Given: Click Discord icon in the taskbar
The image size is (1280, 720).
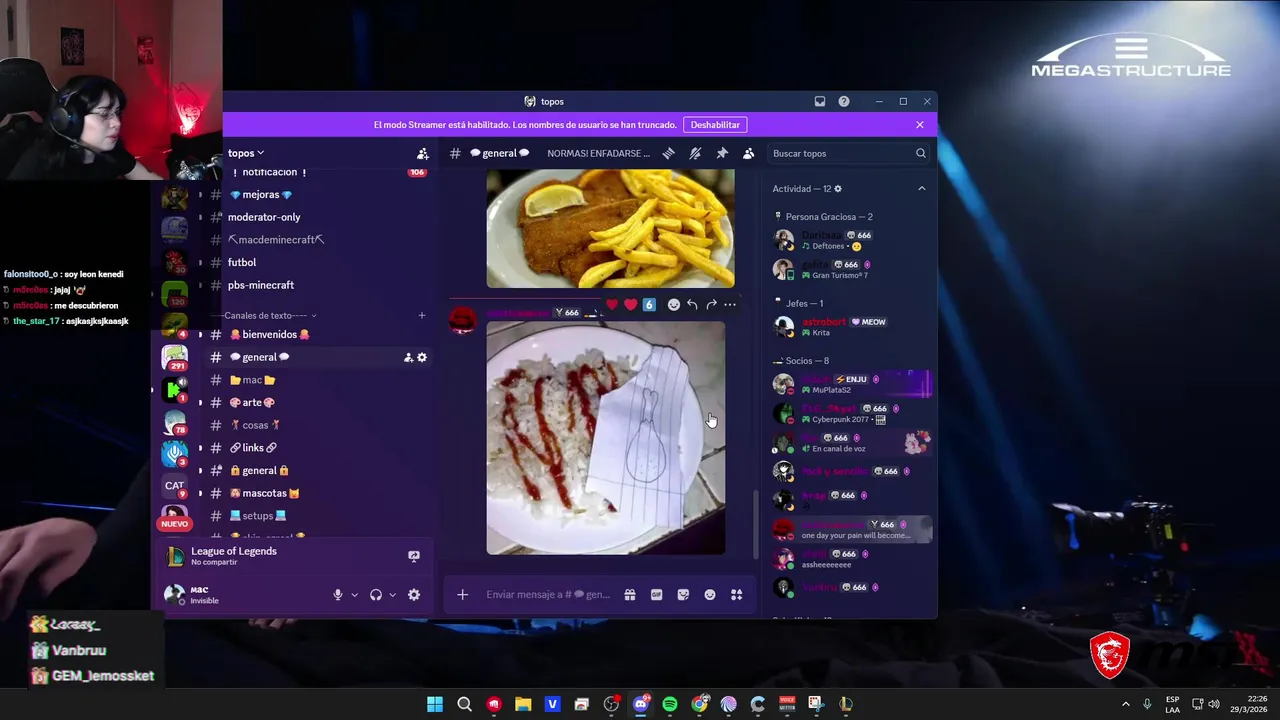Looking at the screenshot, I should (641, 704).
